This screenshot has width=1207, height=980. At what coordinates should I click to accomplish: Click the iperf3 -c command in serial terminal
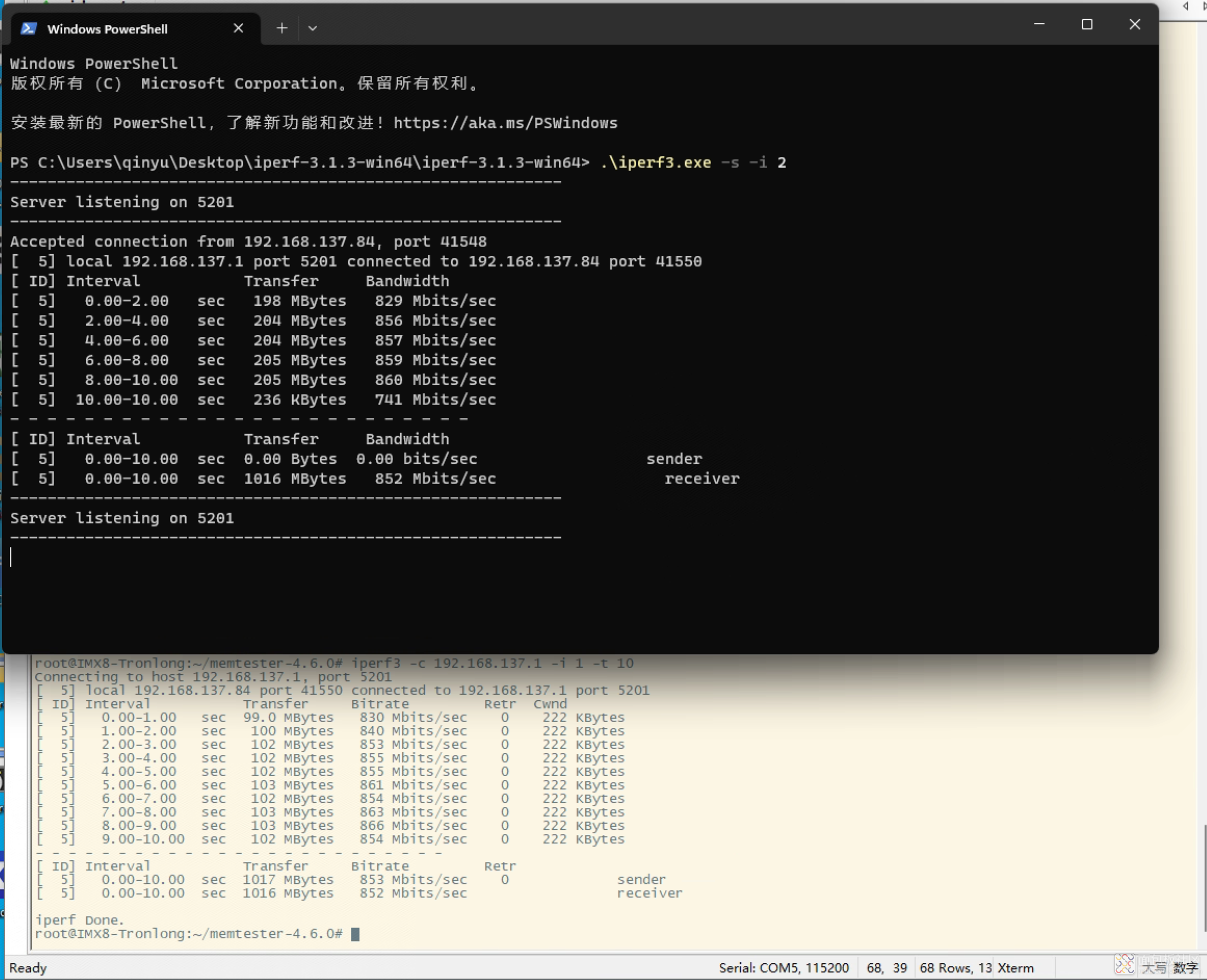[x=492, y=663]
